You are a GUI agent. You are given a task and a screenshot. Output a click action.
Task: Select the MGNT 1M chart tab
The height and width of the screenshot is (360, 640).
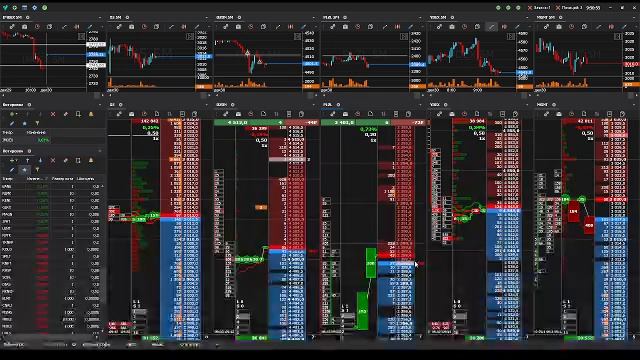[x=546, y=18]
